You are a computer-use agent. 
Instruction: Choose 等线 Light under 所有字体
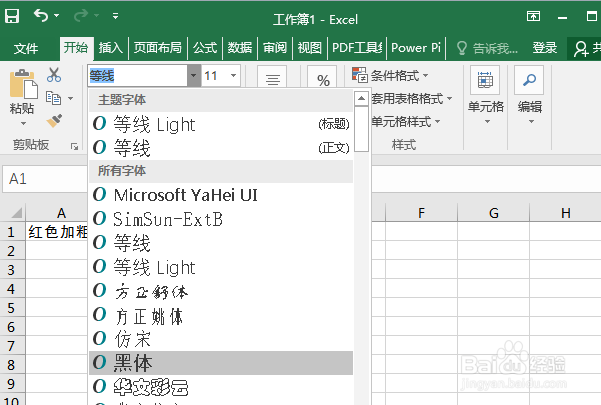click(x=221, y=267)
